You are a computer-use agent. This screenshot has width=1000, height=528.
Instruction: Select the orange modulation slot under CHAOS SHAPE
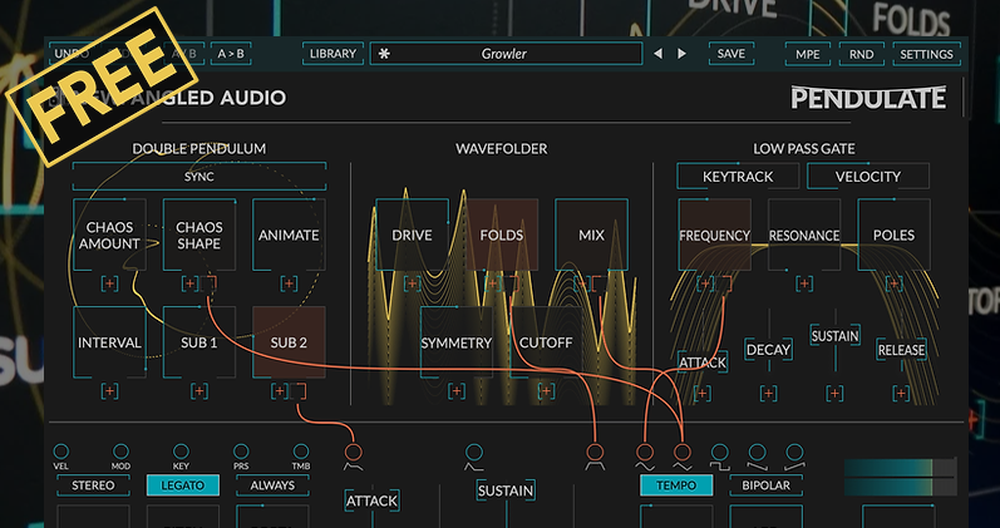coord(210,284)
